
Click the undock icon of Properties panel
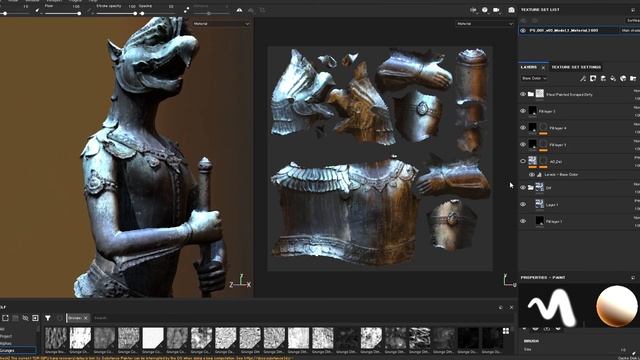633,278
